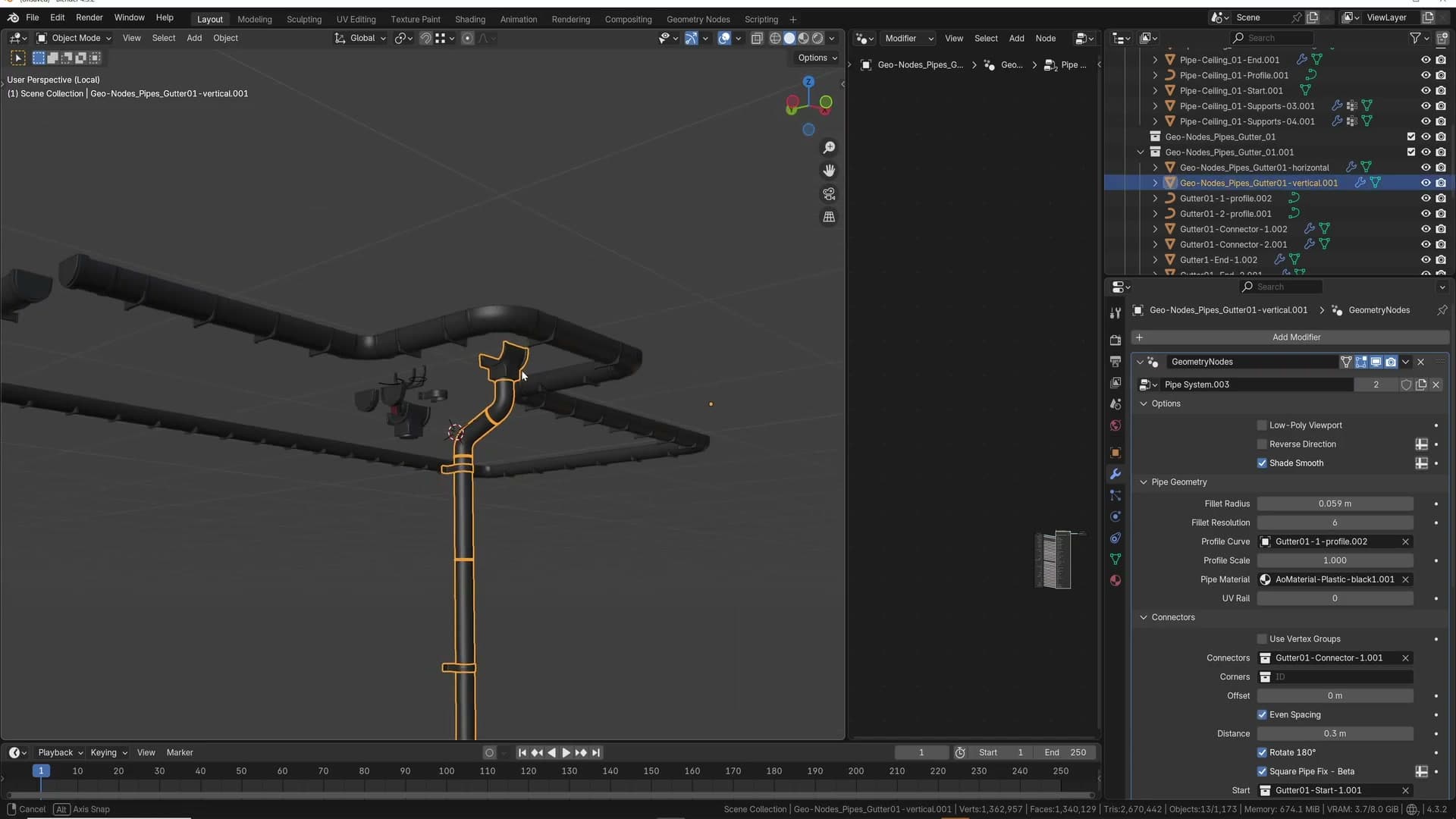This screenshot has height=819, width=1456.
Task: Remove the GeometryNodes modifier
Action: (x=1420, y=362)
